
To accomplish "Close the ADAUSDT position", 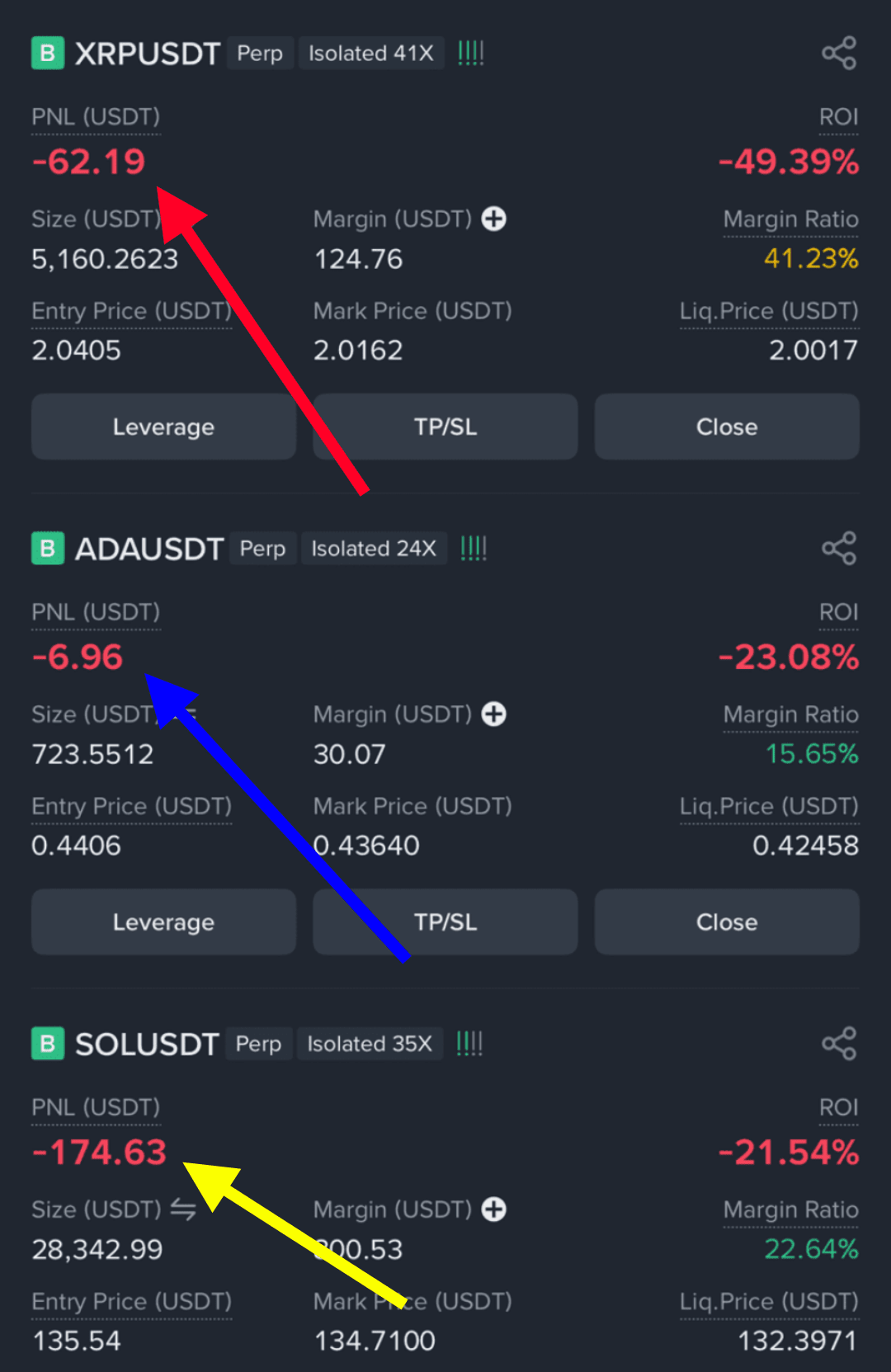I will [x=727, y=922].
